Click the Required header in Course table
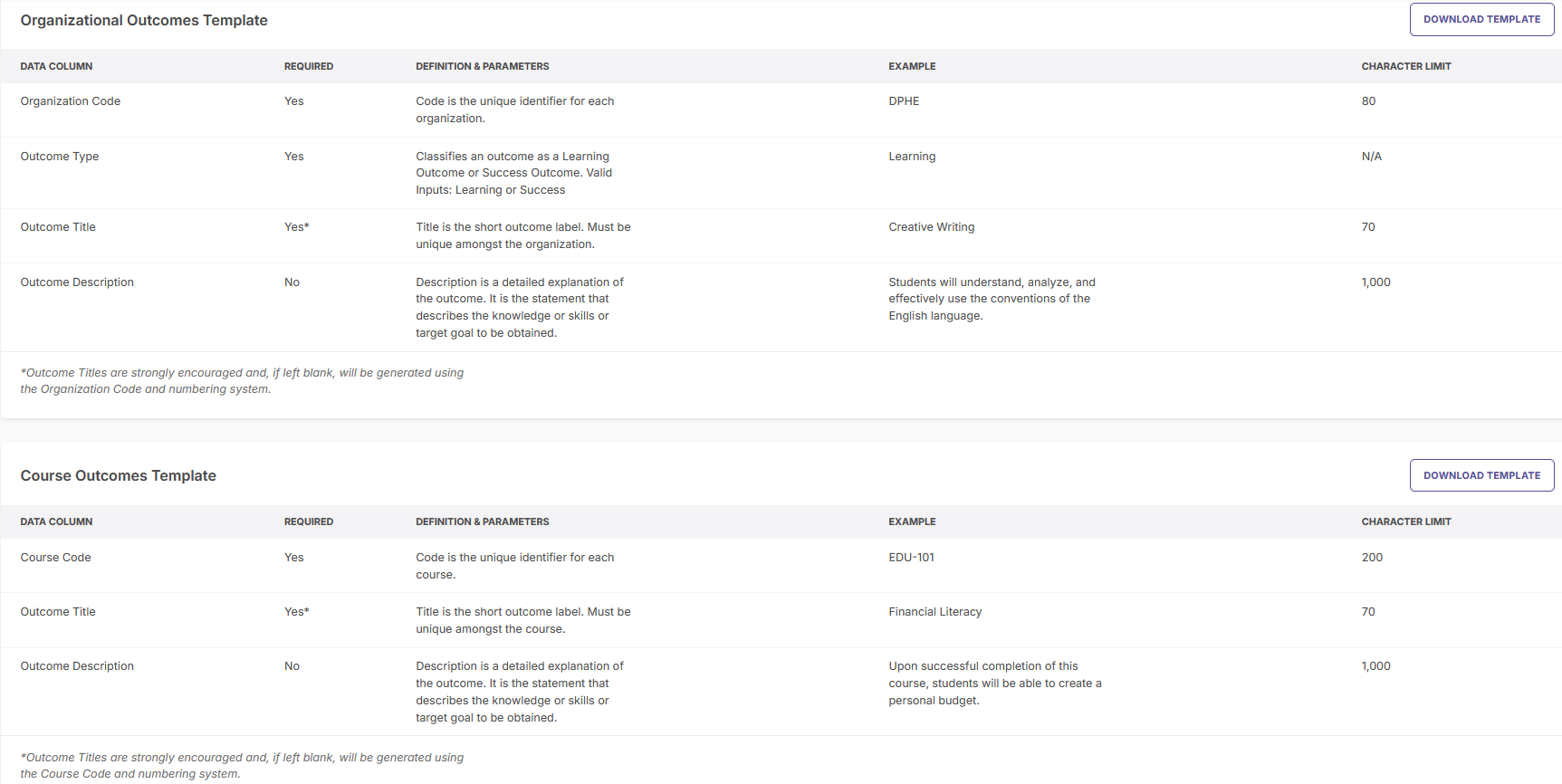The image size is (1562, 784). (309, 521)
